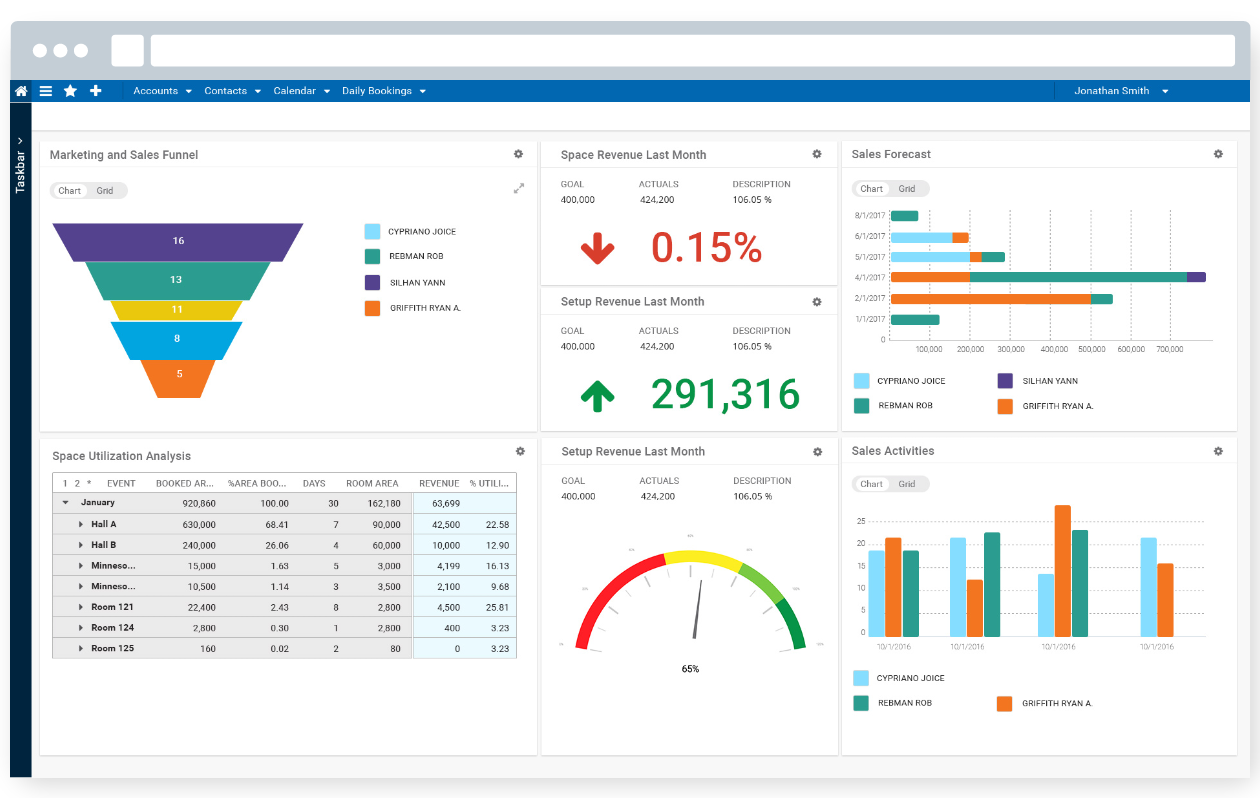
Task: Open Space Utilization Analysis gear settings
Action: [520, 452]
